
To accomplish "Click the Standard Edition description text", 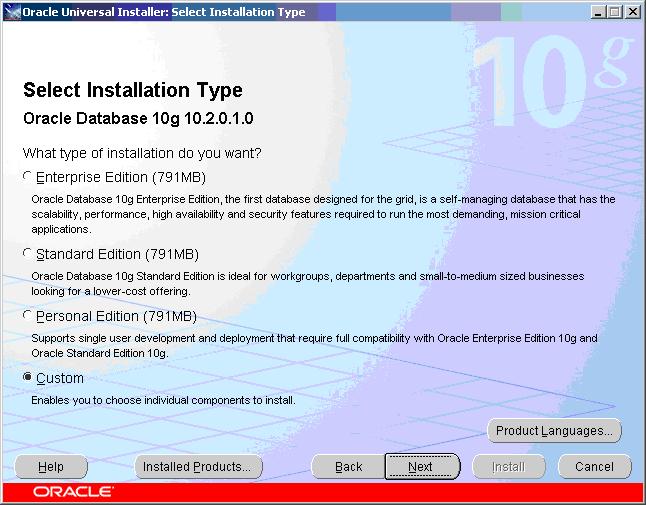I will click(308, 283).
